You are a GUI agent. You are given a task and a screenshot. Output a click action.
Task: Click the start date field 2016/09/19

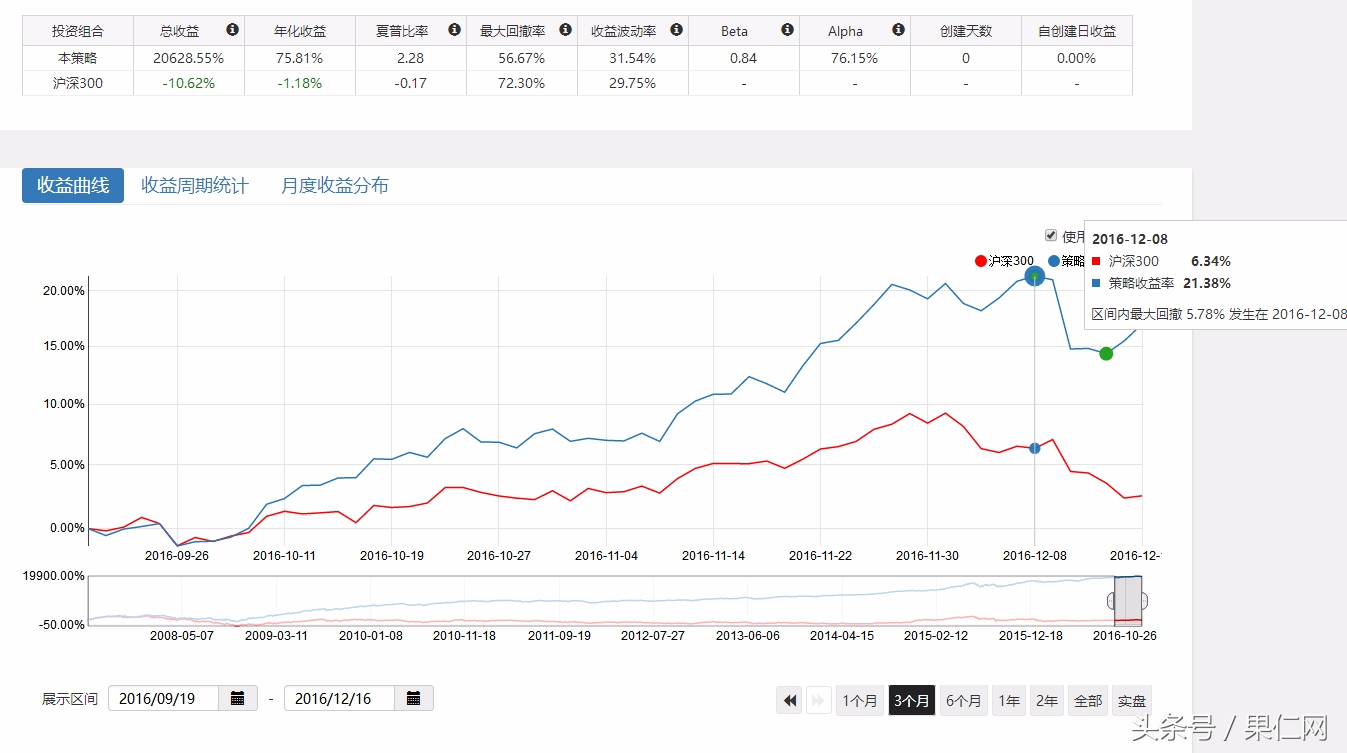[x=163, y=698]
